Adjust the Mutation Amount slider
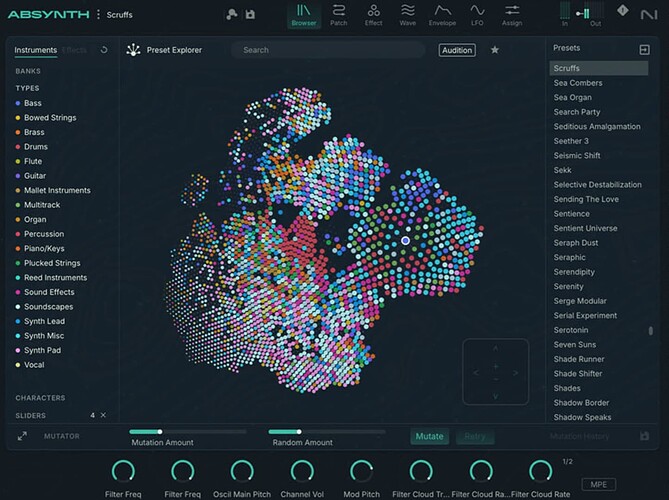Viewport: 669px width, 500px height. coord(160,432)
